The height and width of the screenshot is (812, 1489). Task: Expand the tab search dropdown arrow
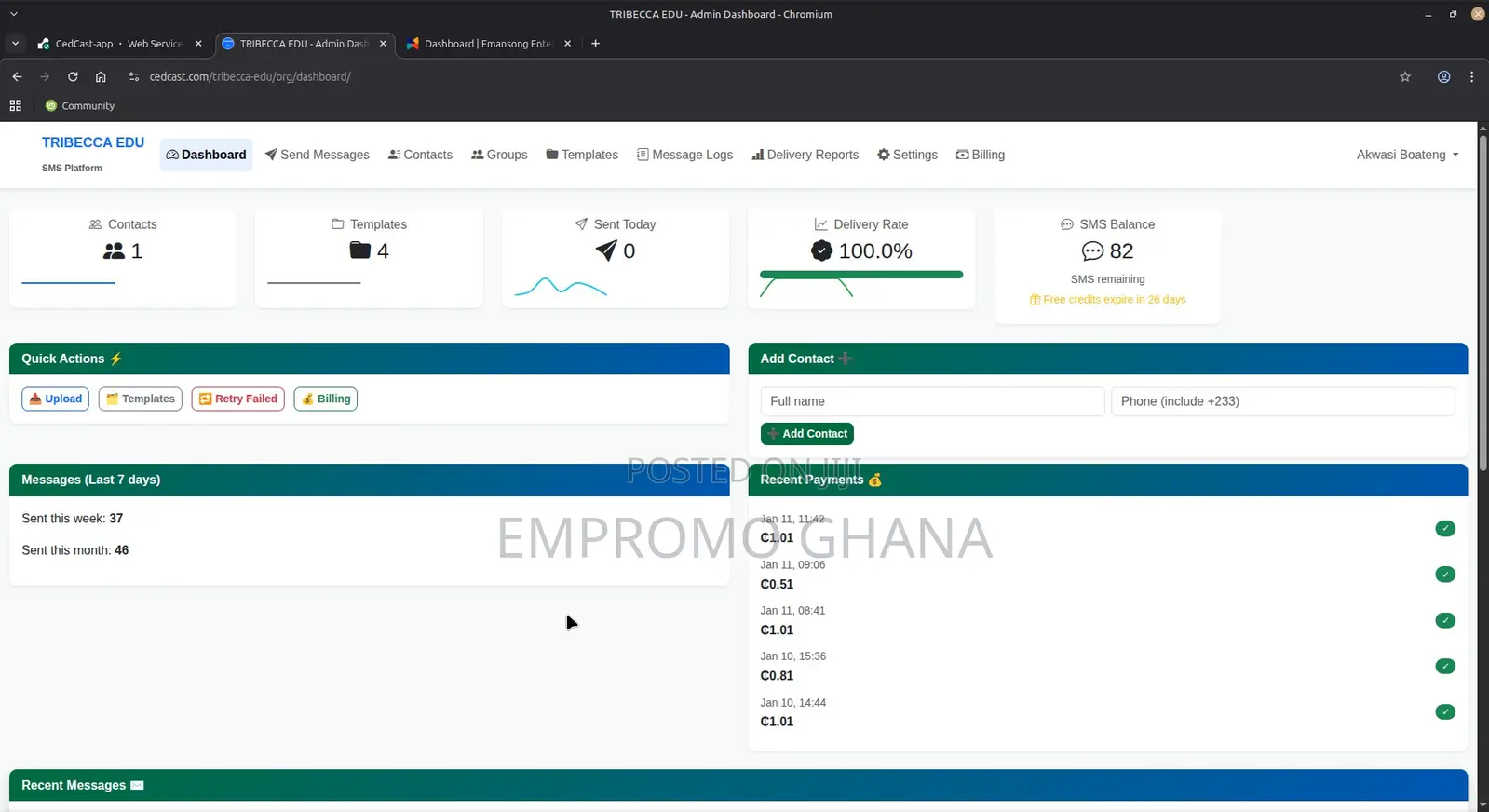[x=15, y=44]
